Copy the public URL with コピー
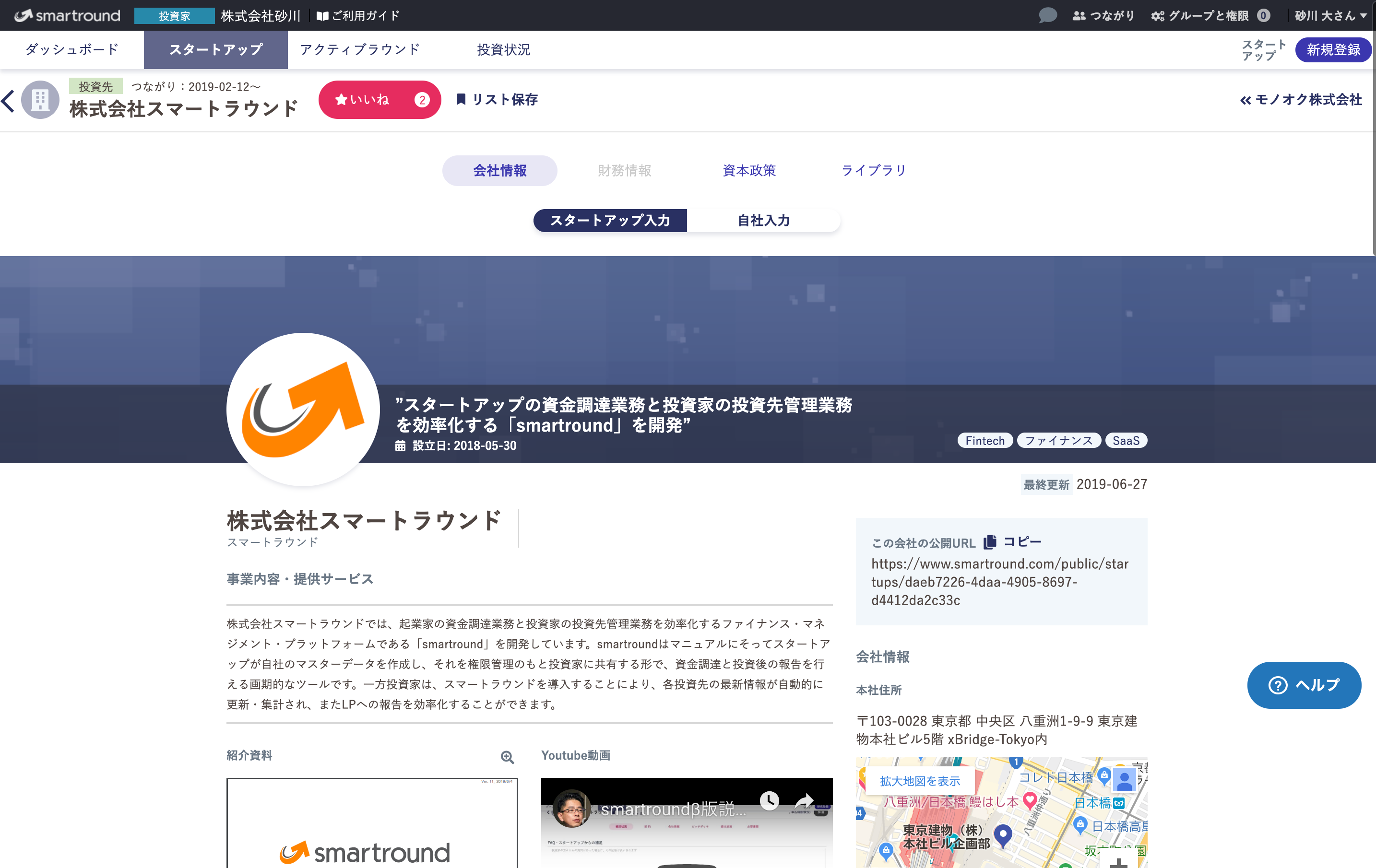This screenshot has height=868, width=1376. click(1013, 542)
